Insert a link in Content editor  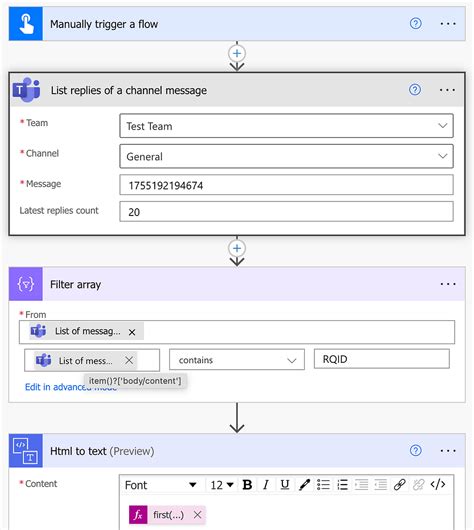coord(400,485)
